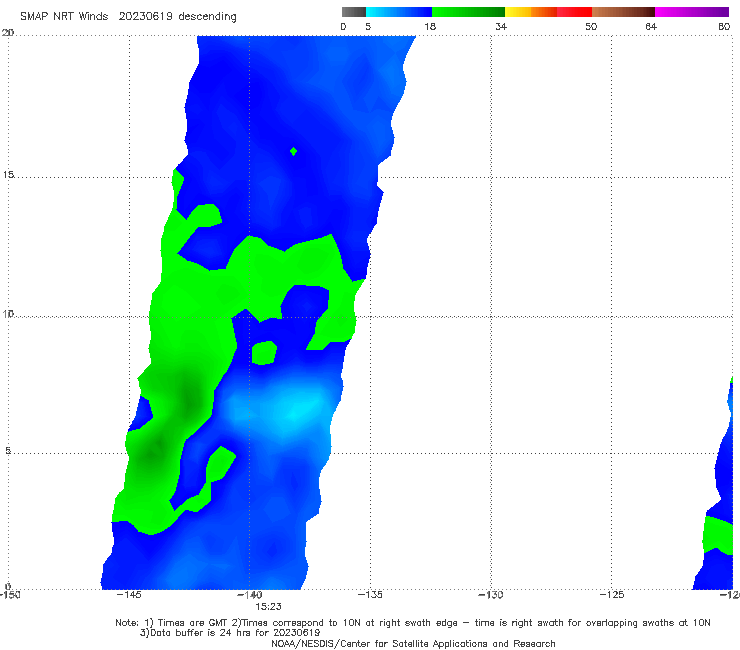Image resolution: width=740 pixels, height=650 pixels.
Task: Click the color bar label '18'
Action: point(429,26)
